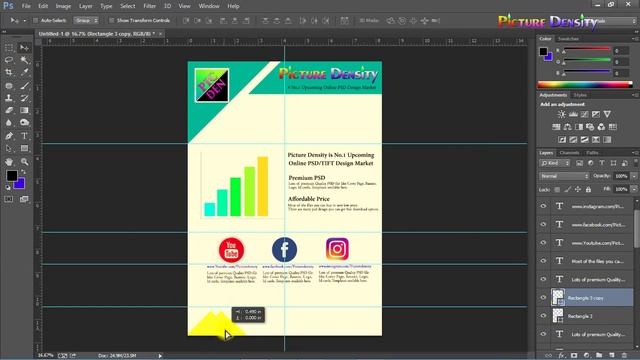Viewport: 640px width, 360px height.
Task: Add a Vibrance adjustment
Action: (x=607, y=114)
